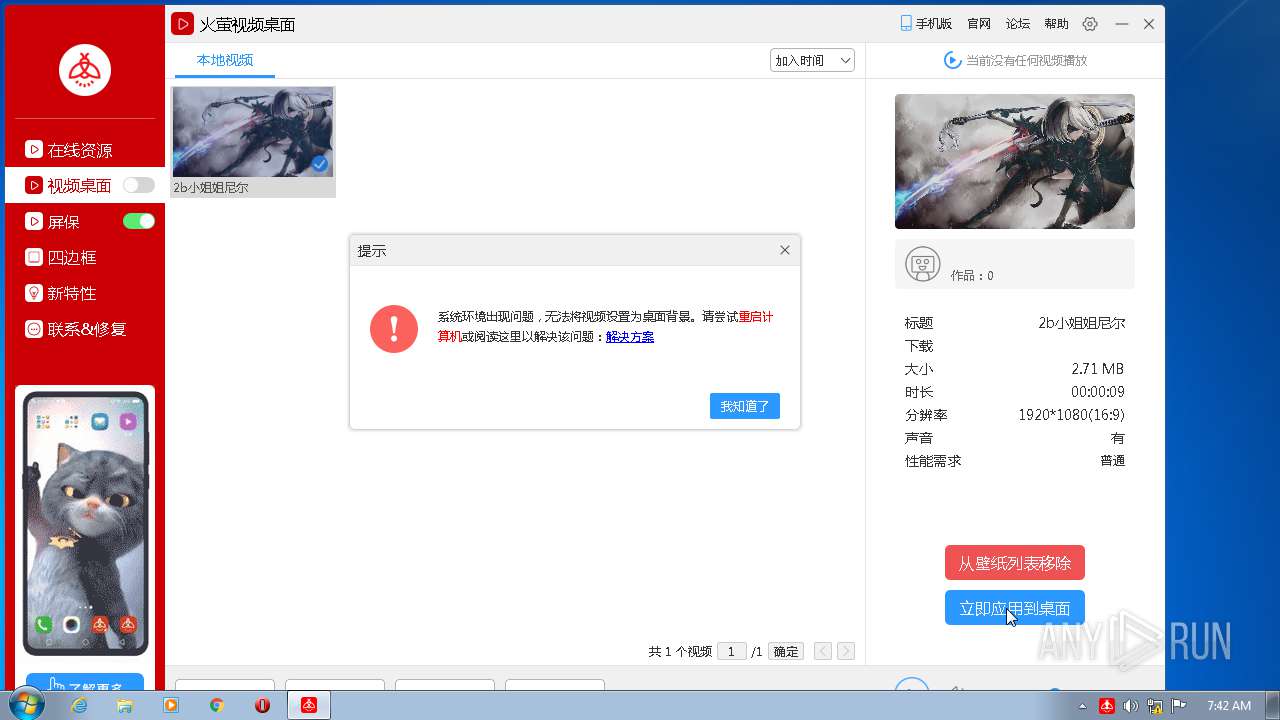1280x720 pixels.
Task: Open the volume tray icon
Action: 1131,706
